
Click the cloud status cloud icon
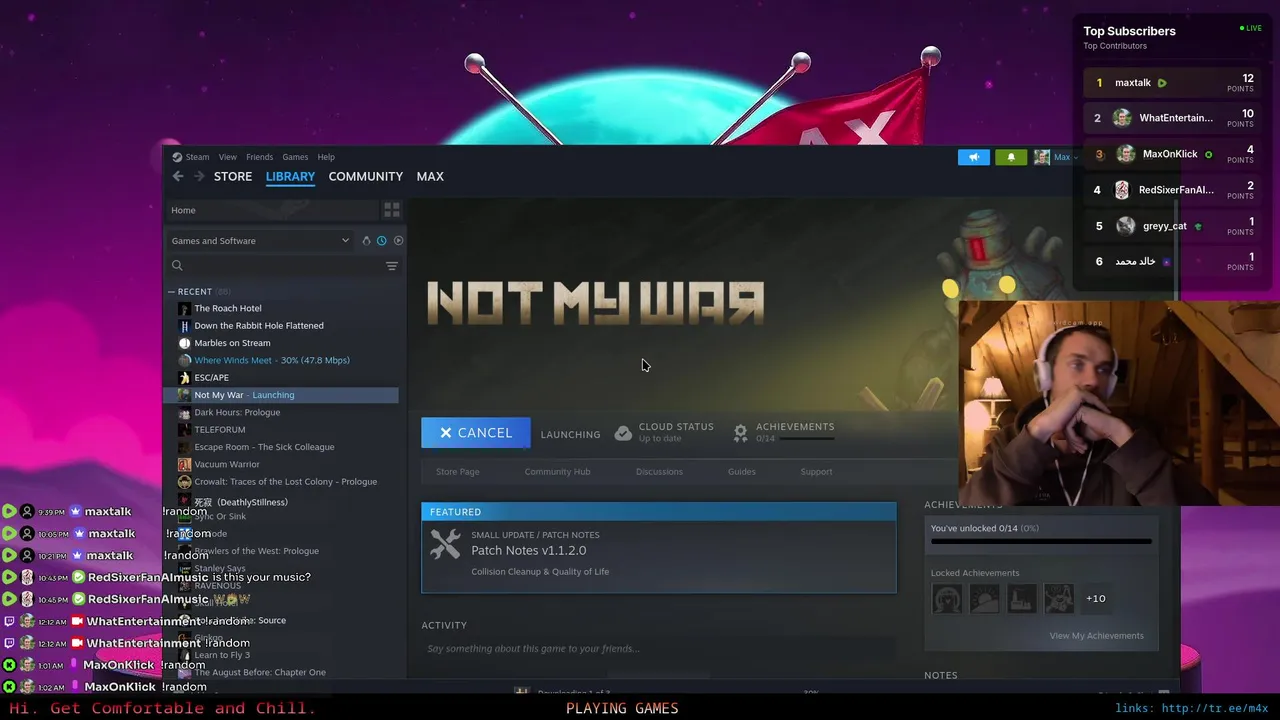[x=623, y=433]
